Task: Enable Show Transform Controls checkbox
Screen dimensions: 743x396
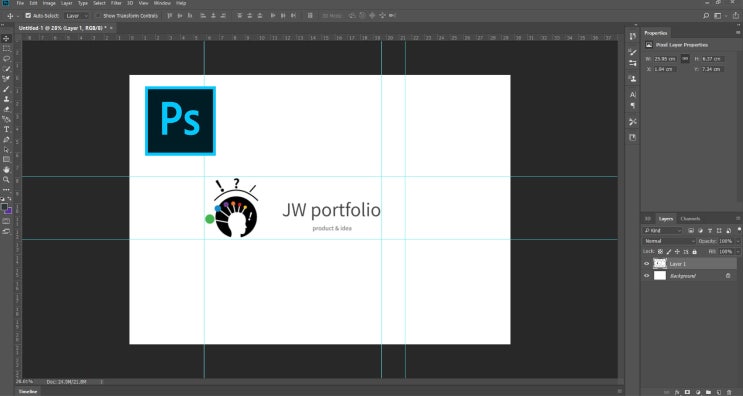Action: [x=98, y=16]
